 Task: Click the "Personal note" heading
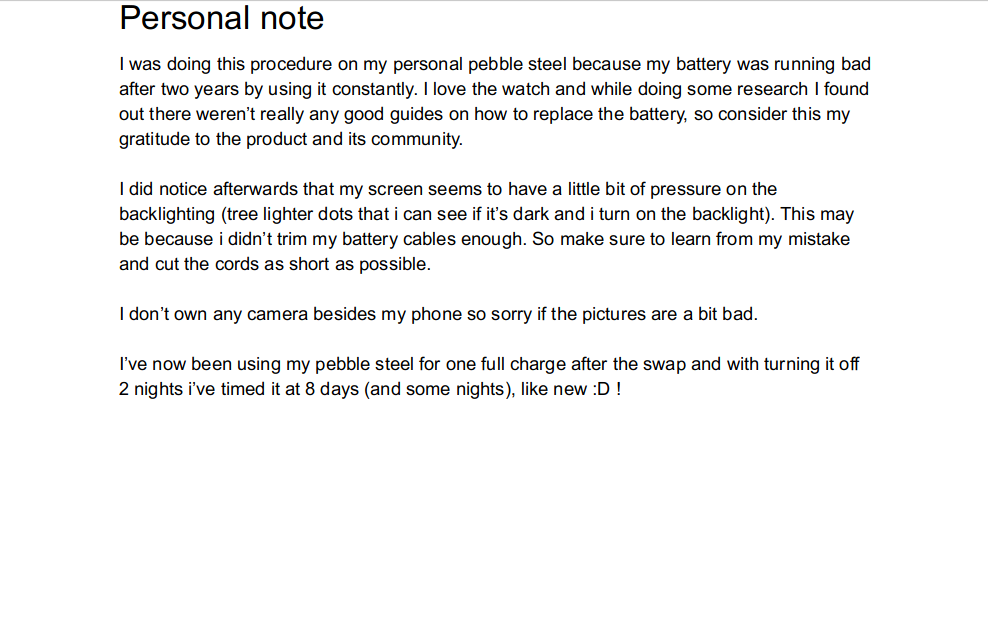pos(221,18)
